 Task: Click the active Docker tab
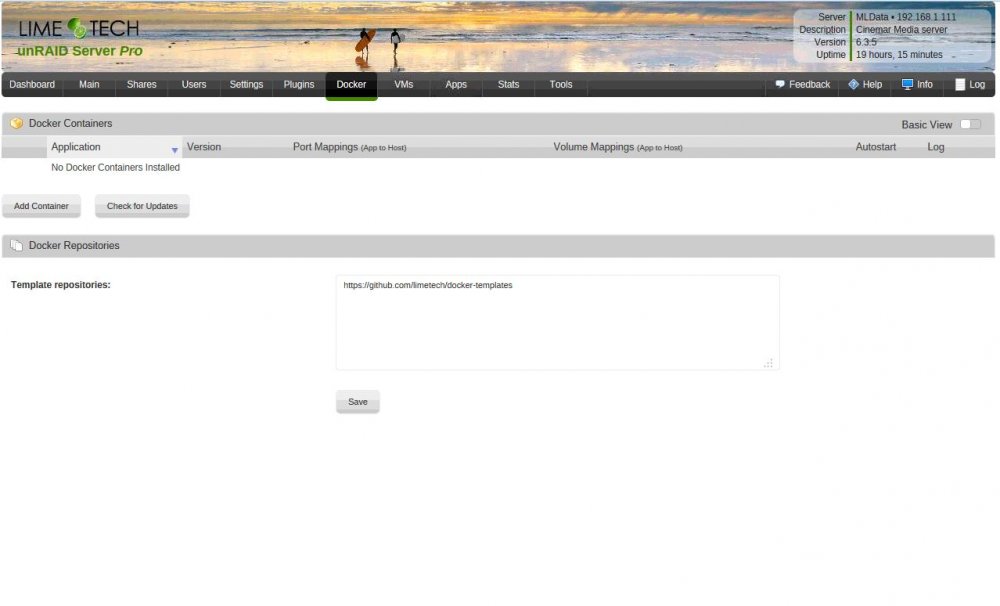click(351, 85)
